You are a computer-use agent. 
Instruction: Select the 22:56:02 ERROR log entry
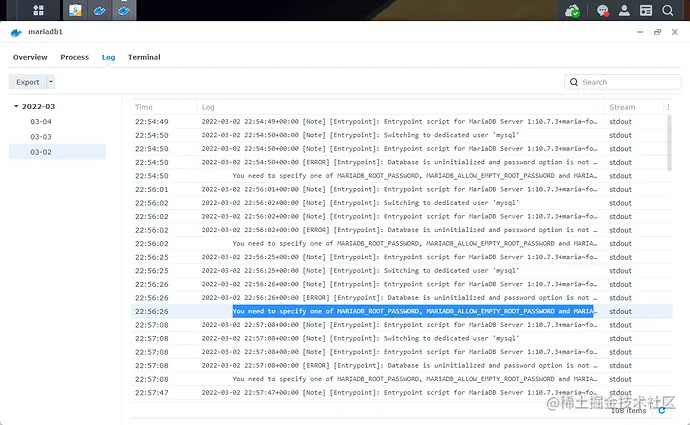(401, 230)
